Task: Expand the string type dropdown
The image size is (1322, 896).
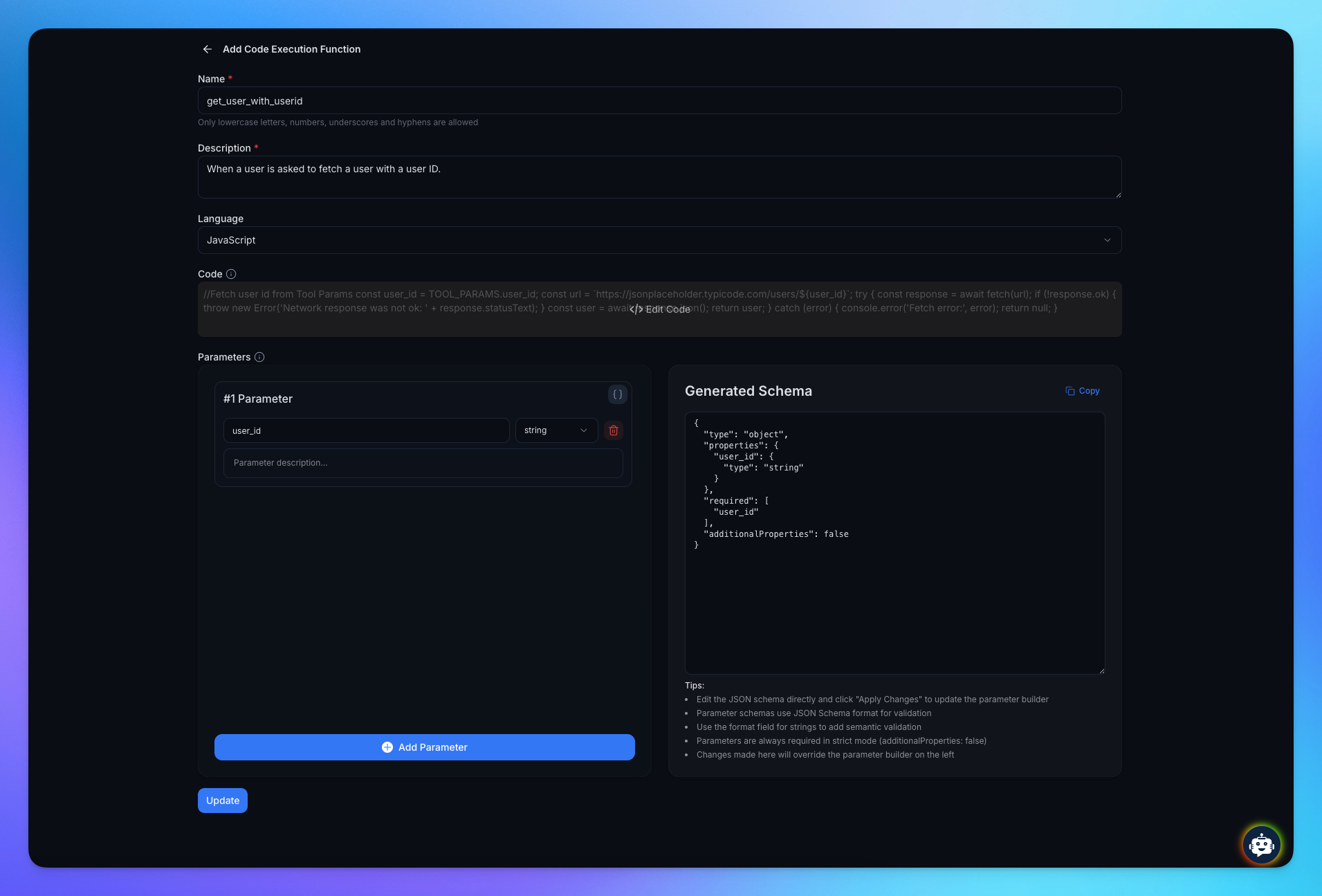Action: tap(556, 430)
